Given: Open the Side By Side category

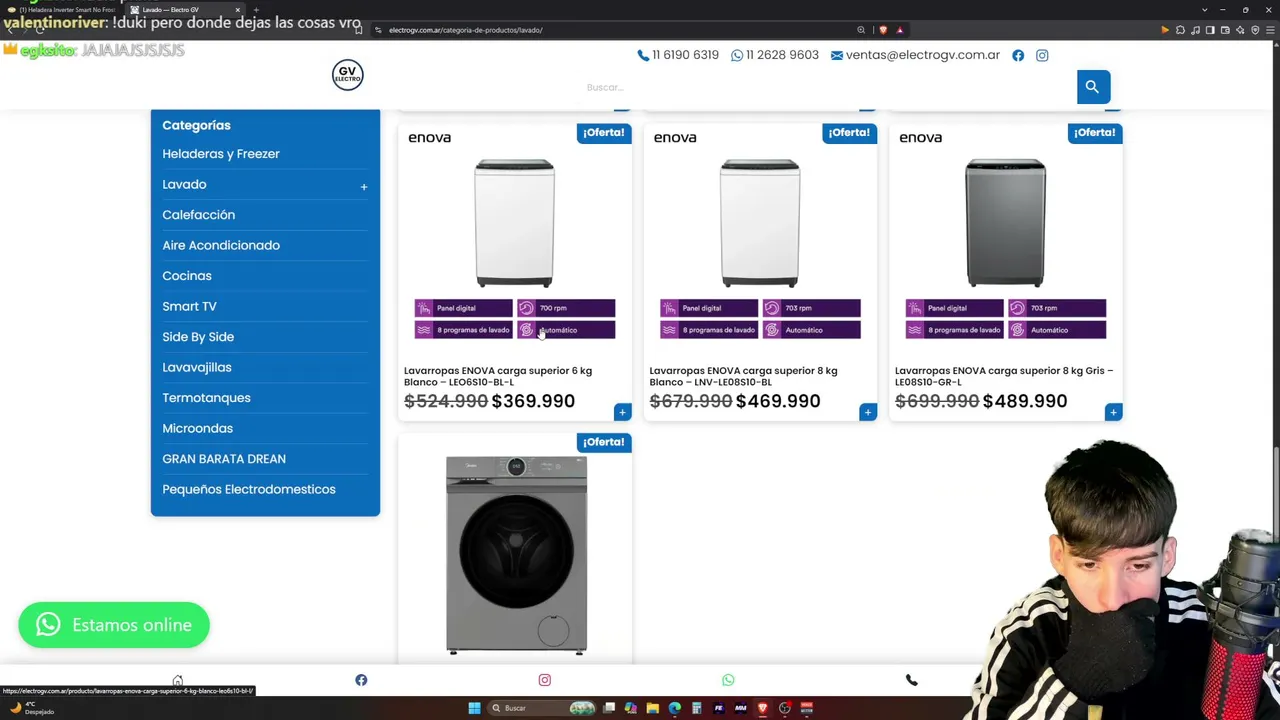Looking at the screenshot, I should click(x=198, y=337).
